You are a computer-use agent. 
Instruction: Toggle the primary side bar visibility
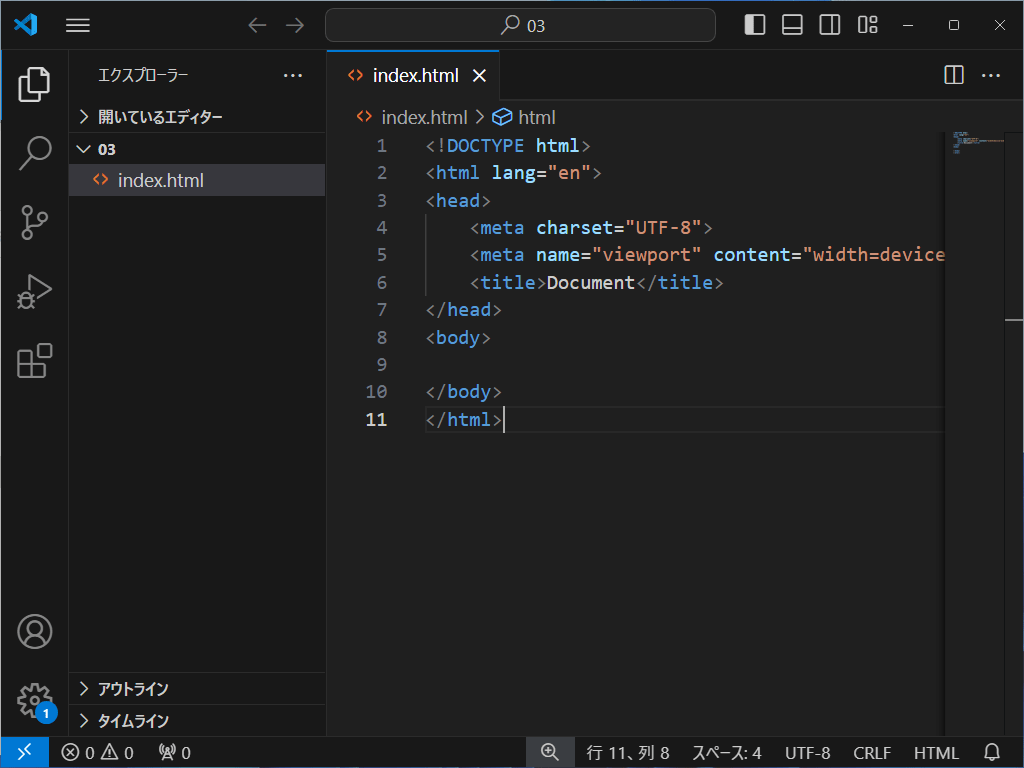click(x=755, y=25)
